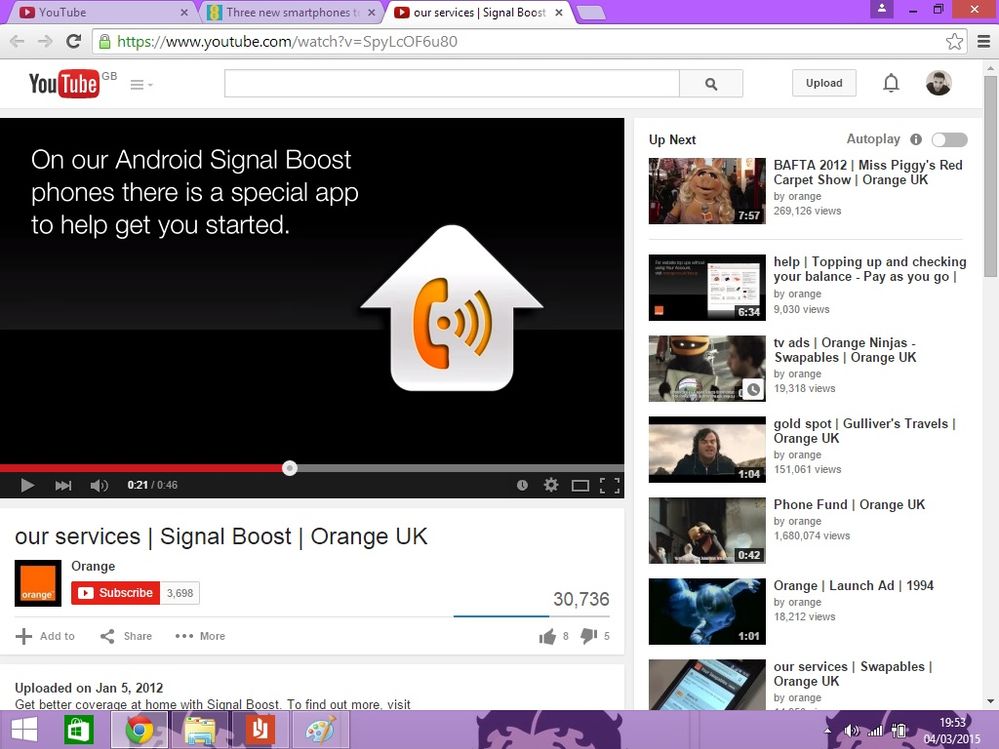This screenshot has width=999, height=749.
Task: Click the Upload button
Action: [x=823, y=83]
